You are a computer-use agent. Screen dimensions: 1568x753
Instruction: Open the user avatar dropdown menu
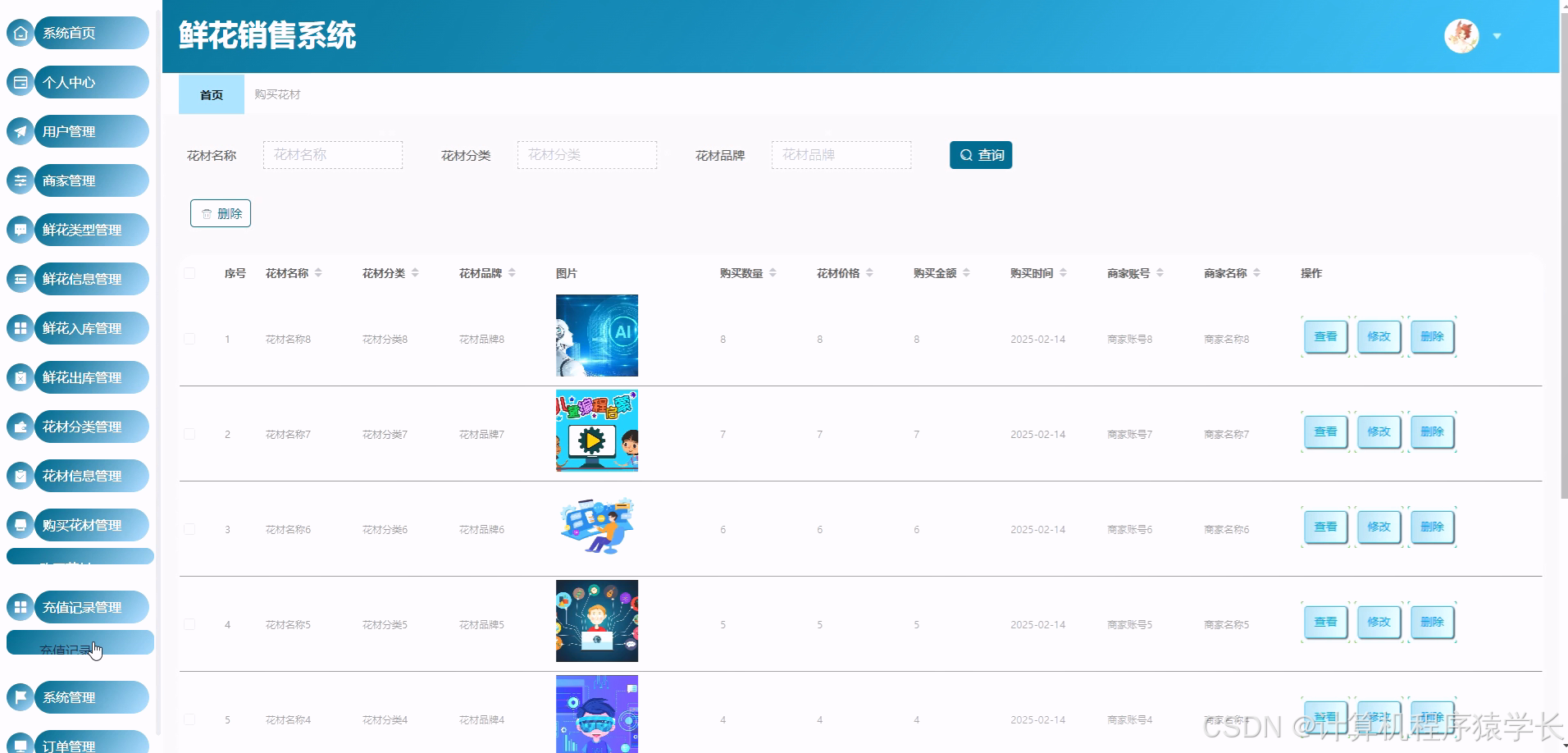(x=1498, y=36)
